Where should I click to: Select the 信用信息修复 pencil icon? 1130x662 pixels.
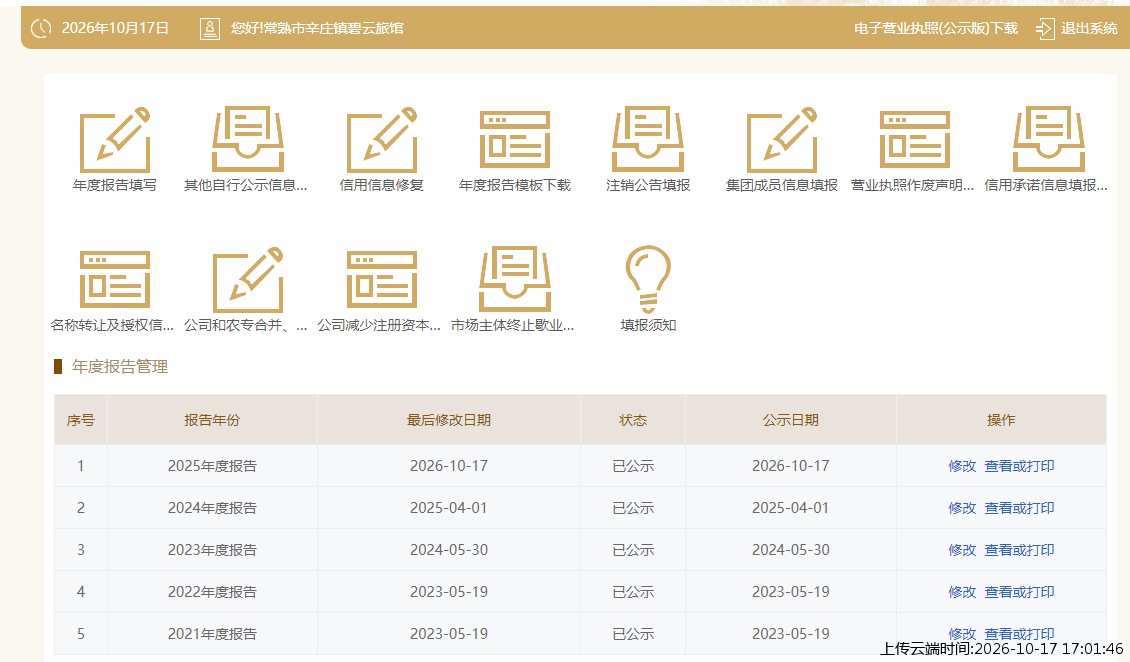(381, 140)
